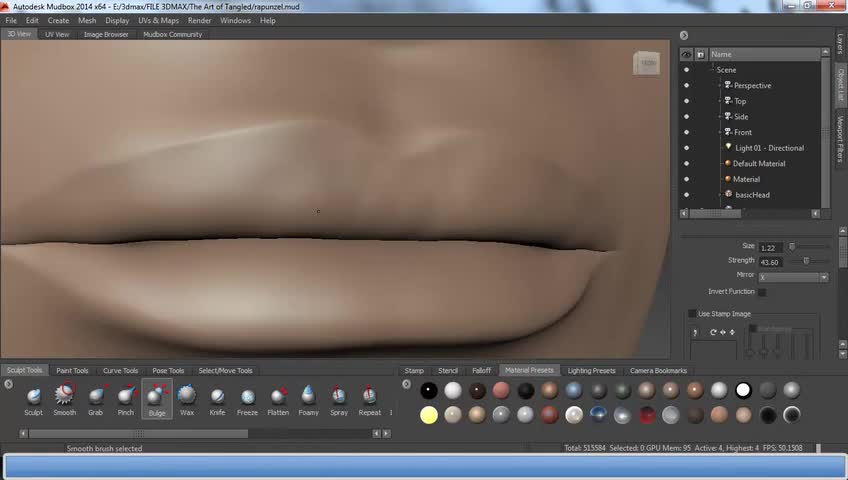Click the sculpt tools tray horizontal scrollbar

coord(138,434)
